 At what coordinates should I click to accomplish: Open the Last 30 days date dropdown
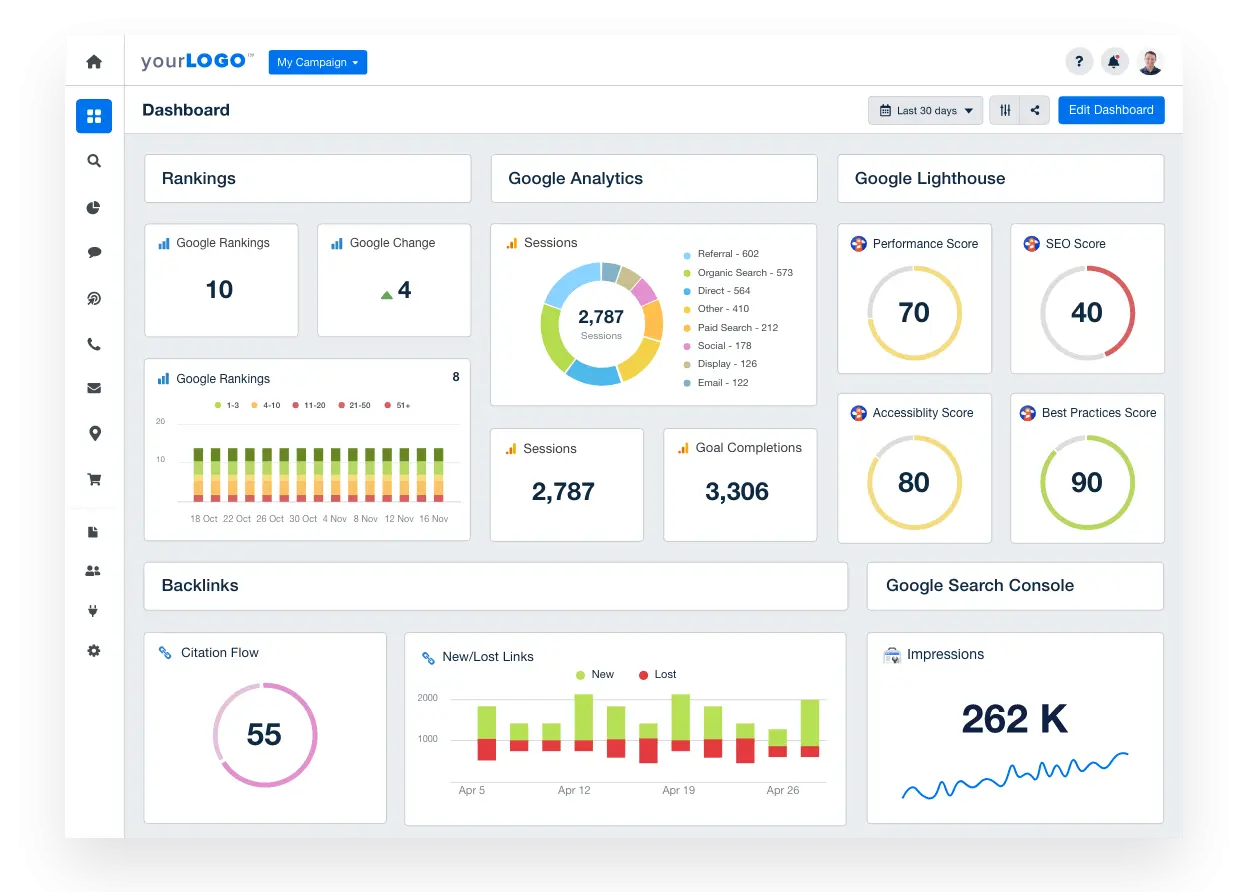point(924,110)
